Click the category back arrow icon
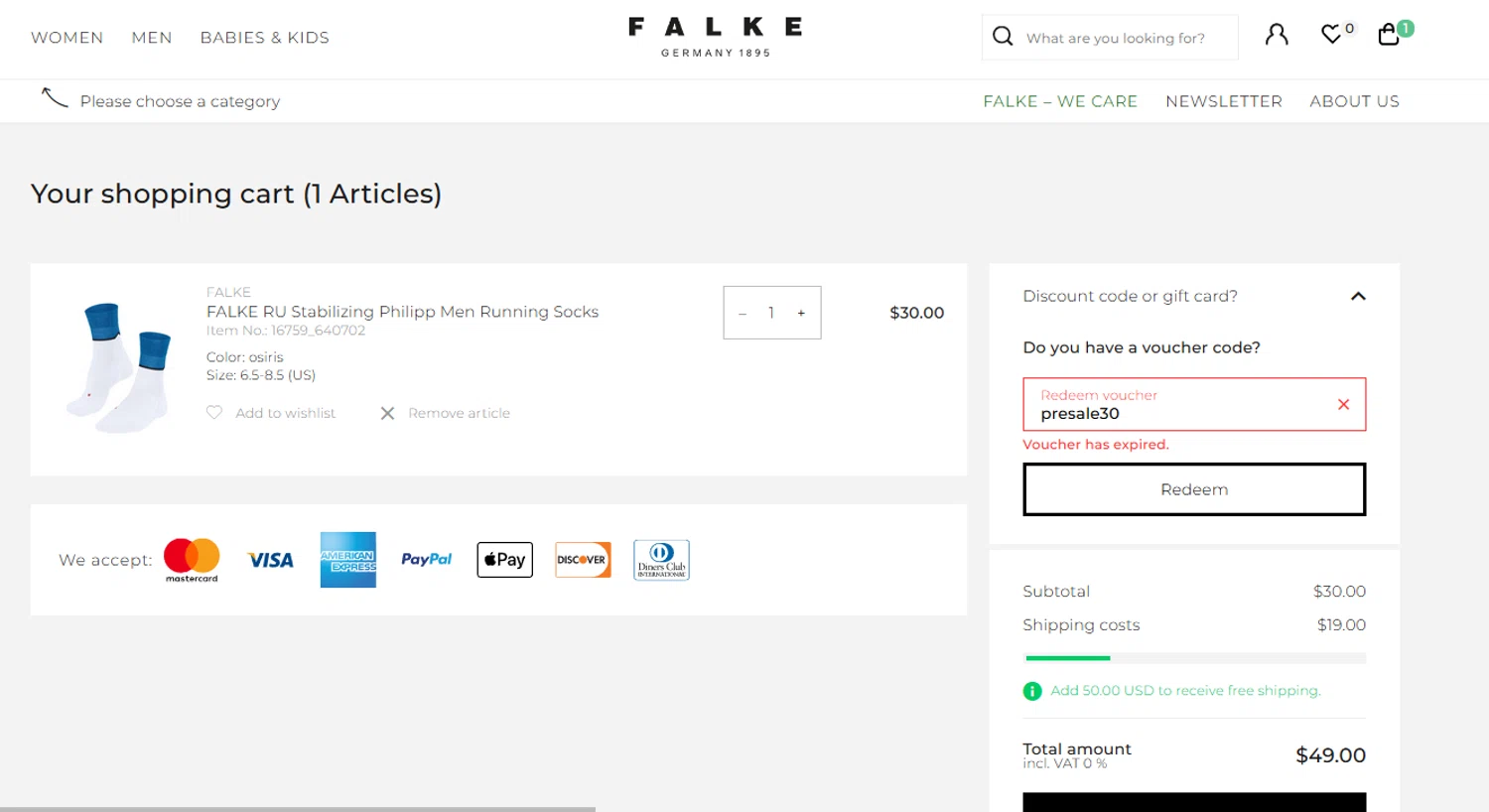Viewport: 1489px width, 812px height. pos(55,97)
